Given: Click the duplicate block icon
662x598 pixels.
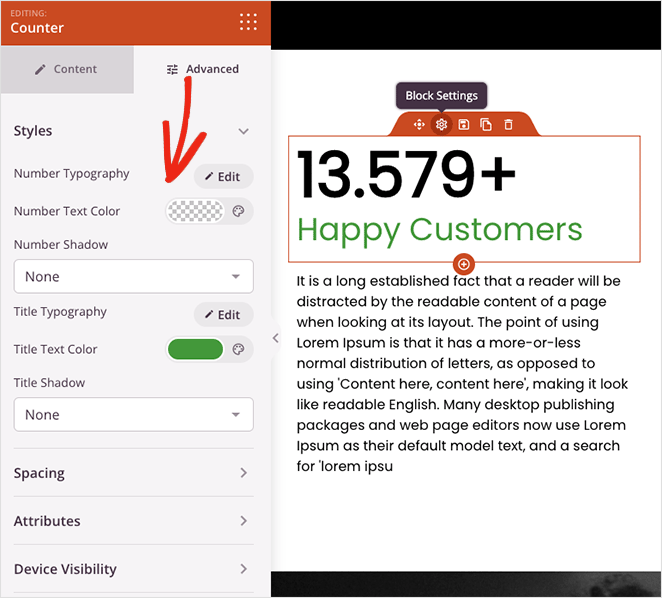Looking at the screenshot, I should (x=486, y=125).
